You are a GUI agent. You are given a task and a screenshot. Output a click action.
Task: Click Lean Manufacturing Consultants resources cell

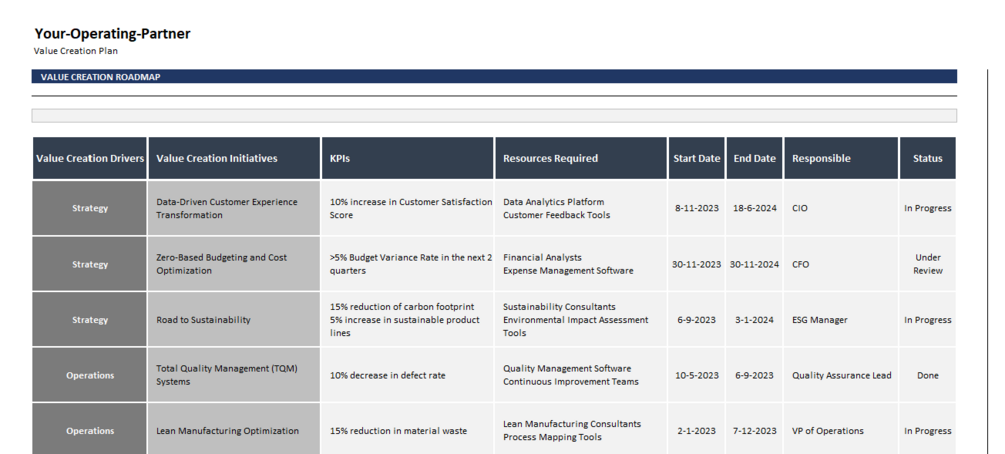coord(581,429)
